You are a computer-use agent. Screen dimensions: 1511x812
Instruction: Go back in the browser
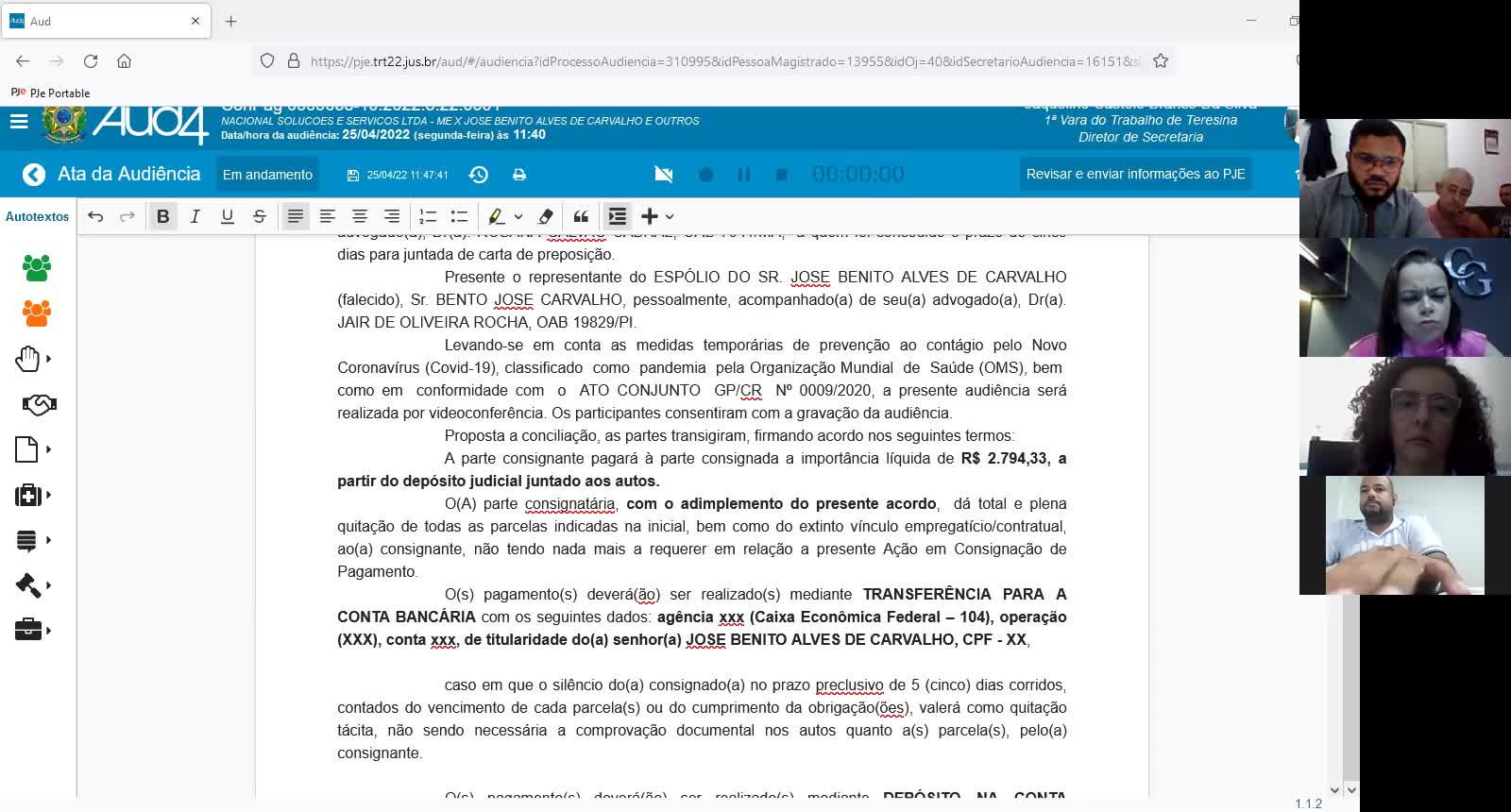click(23, 61)
